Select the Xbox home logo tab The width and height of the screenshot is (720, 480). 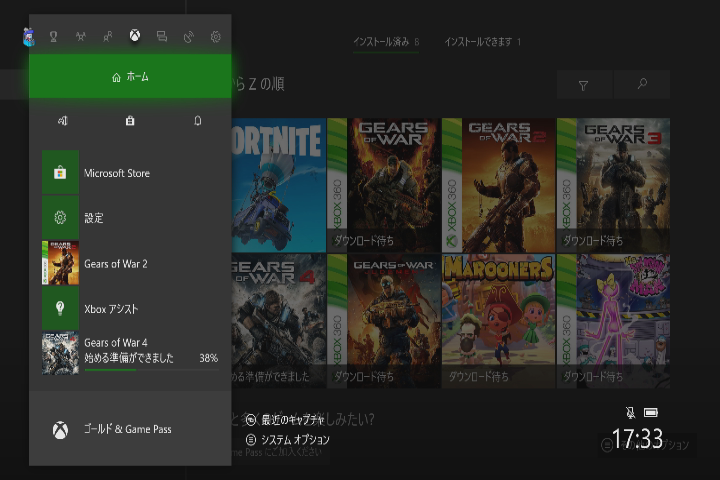point(135,35)
